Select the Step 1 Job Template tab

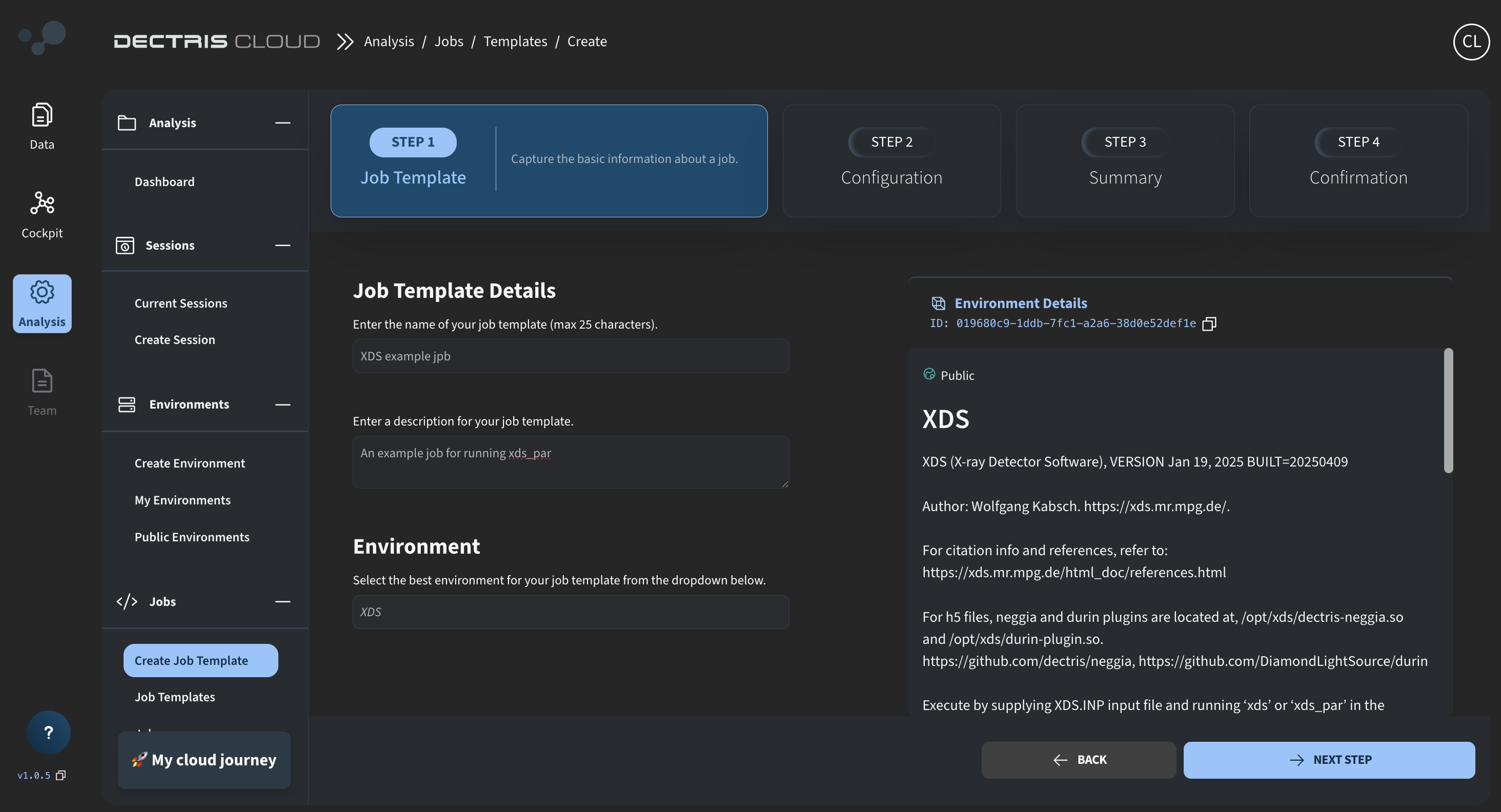point(549,161)
